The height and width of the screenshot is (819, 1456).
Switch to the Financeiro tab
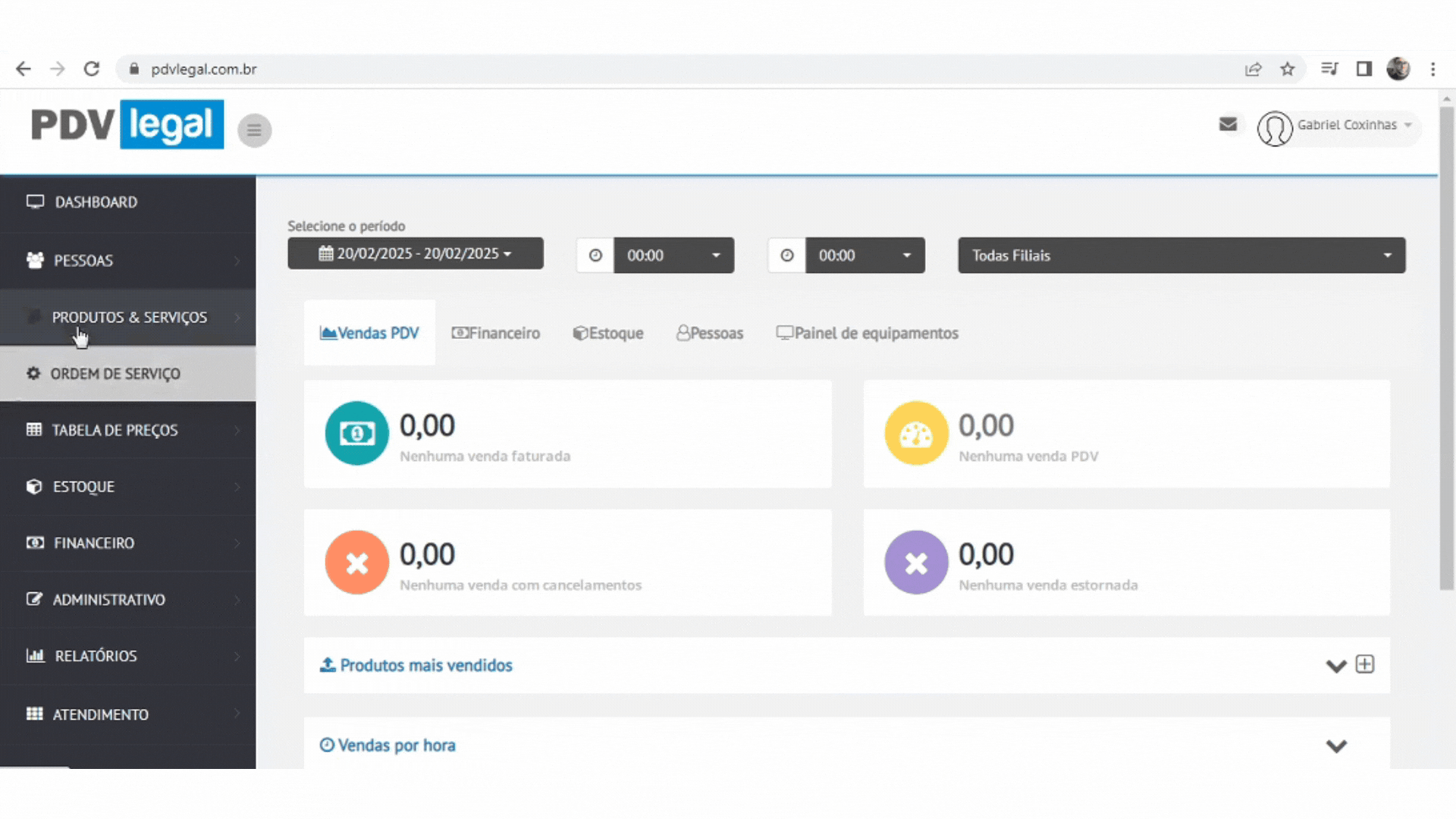pyautogui.click(x=496, y=333)
